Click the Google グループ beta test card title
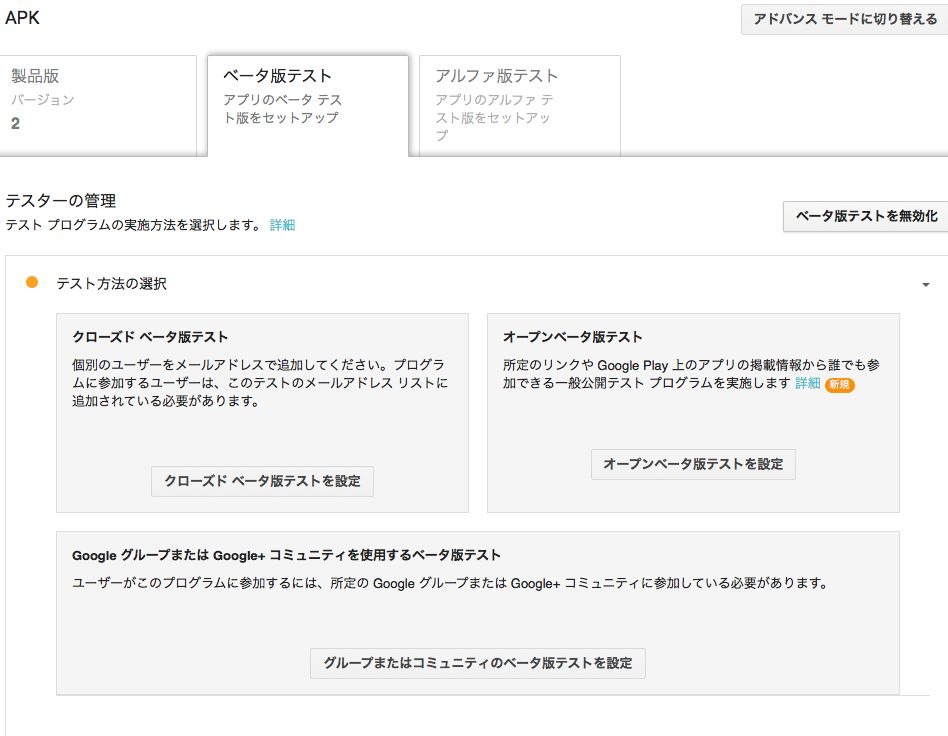 click(x=286, y=555)
